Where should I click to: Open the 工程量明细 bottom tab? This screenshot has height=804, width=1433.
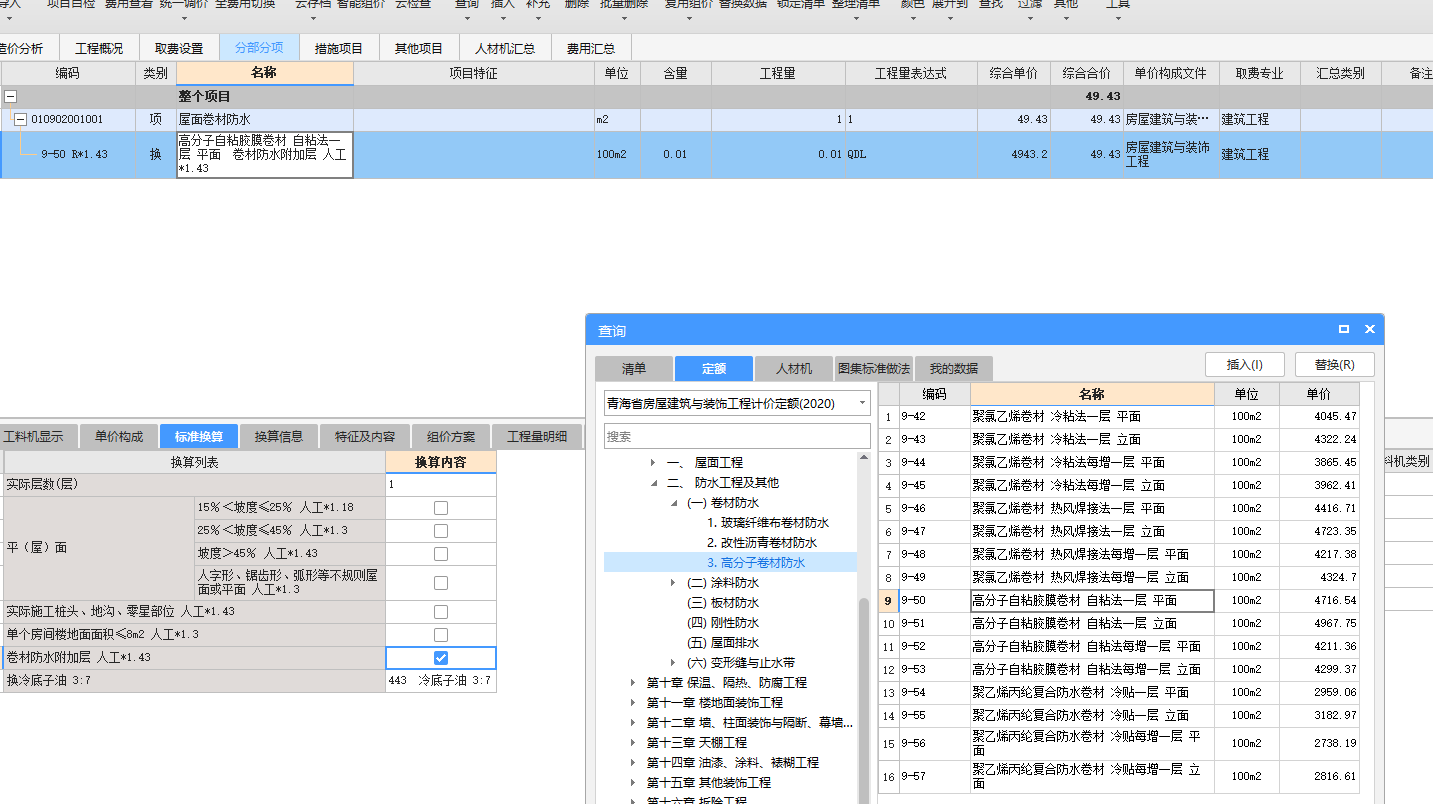pyautogui.click(x=537, y=436)
